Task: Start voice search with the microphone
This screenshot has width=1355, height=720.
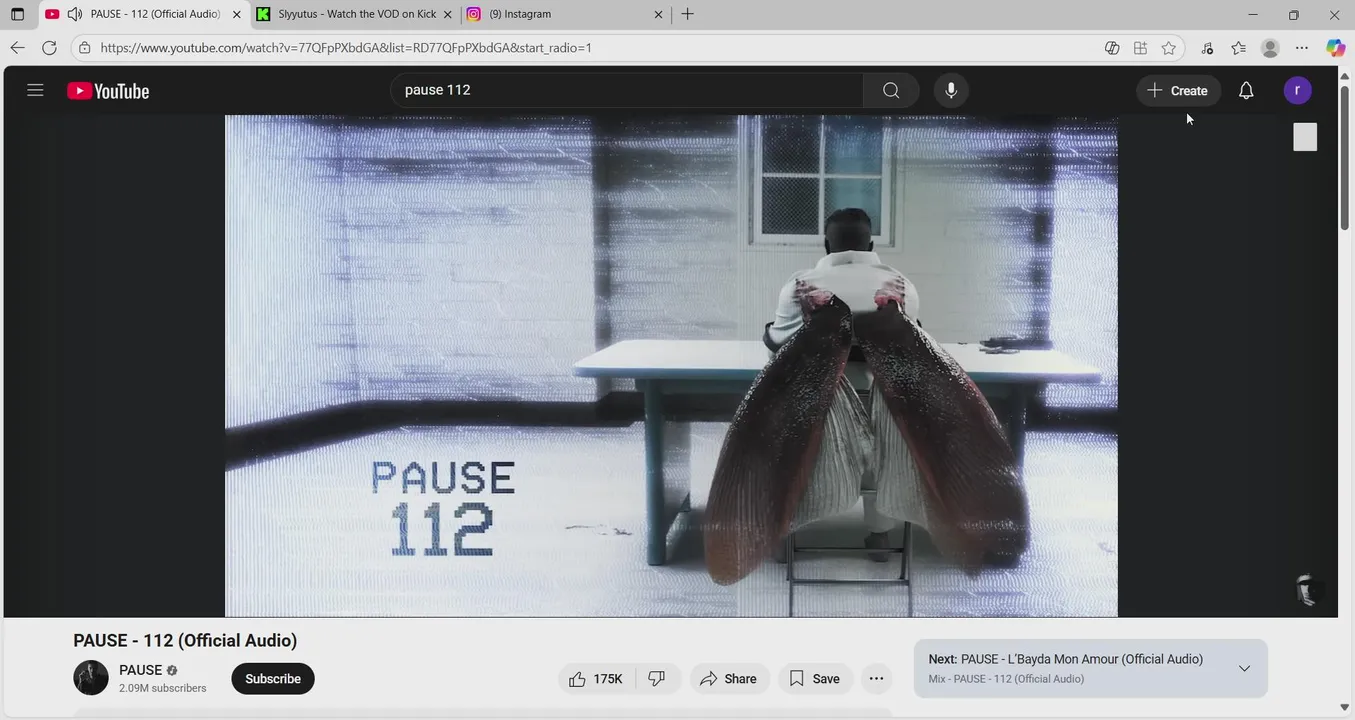Action: pyautogui.click(x=951, y=91)
